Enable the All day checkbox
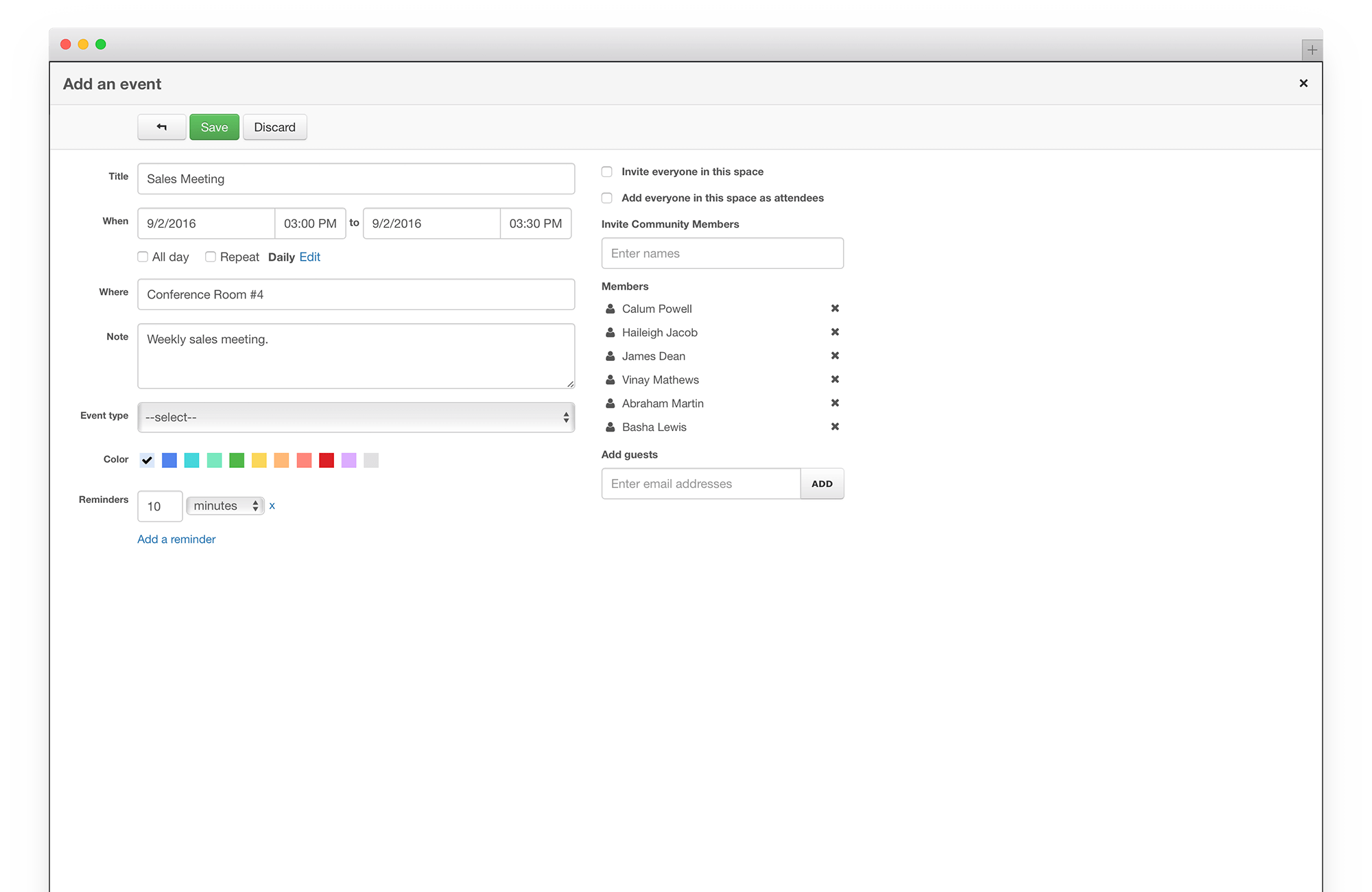 point(143,257)
